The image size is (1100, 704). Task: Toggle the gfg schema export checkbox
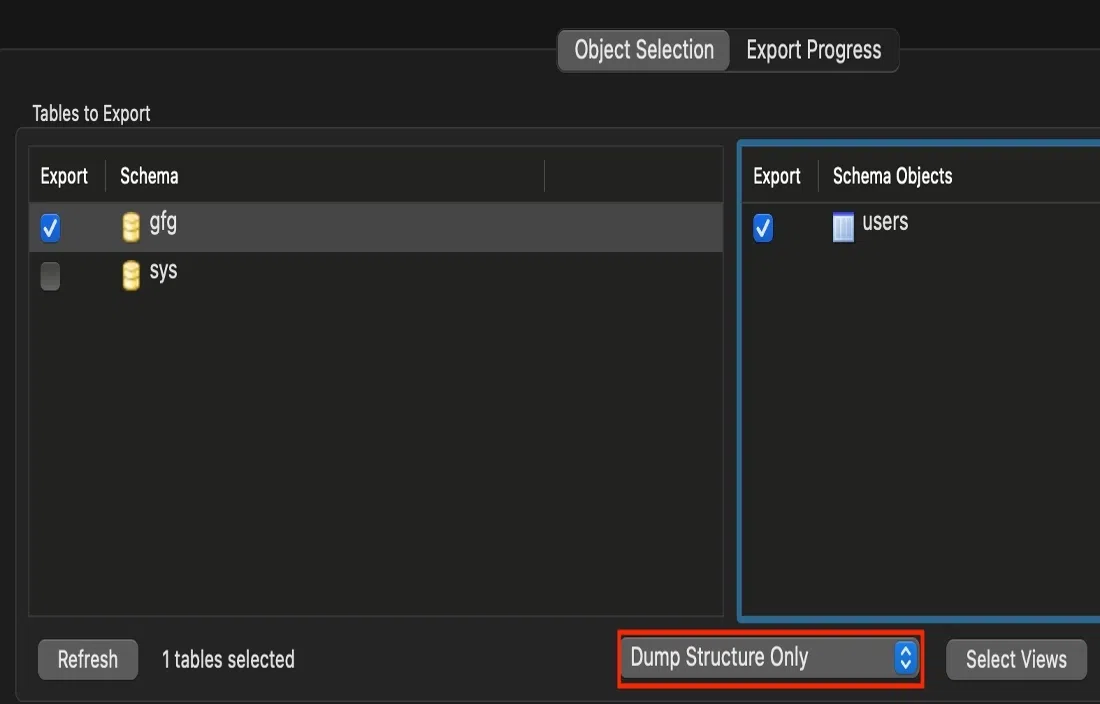pos(50,228)
